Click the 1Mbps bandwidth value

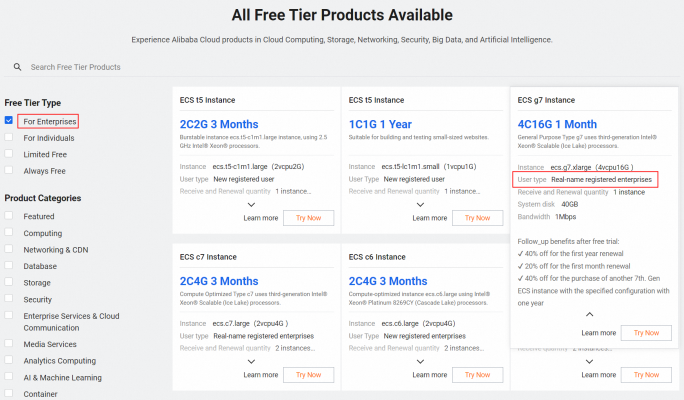[565, 217]
